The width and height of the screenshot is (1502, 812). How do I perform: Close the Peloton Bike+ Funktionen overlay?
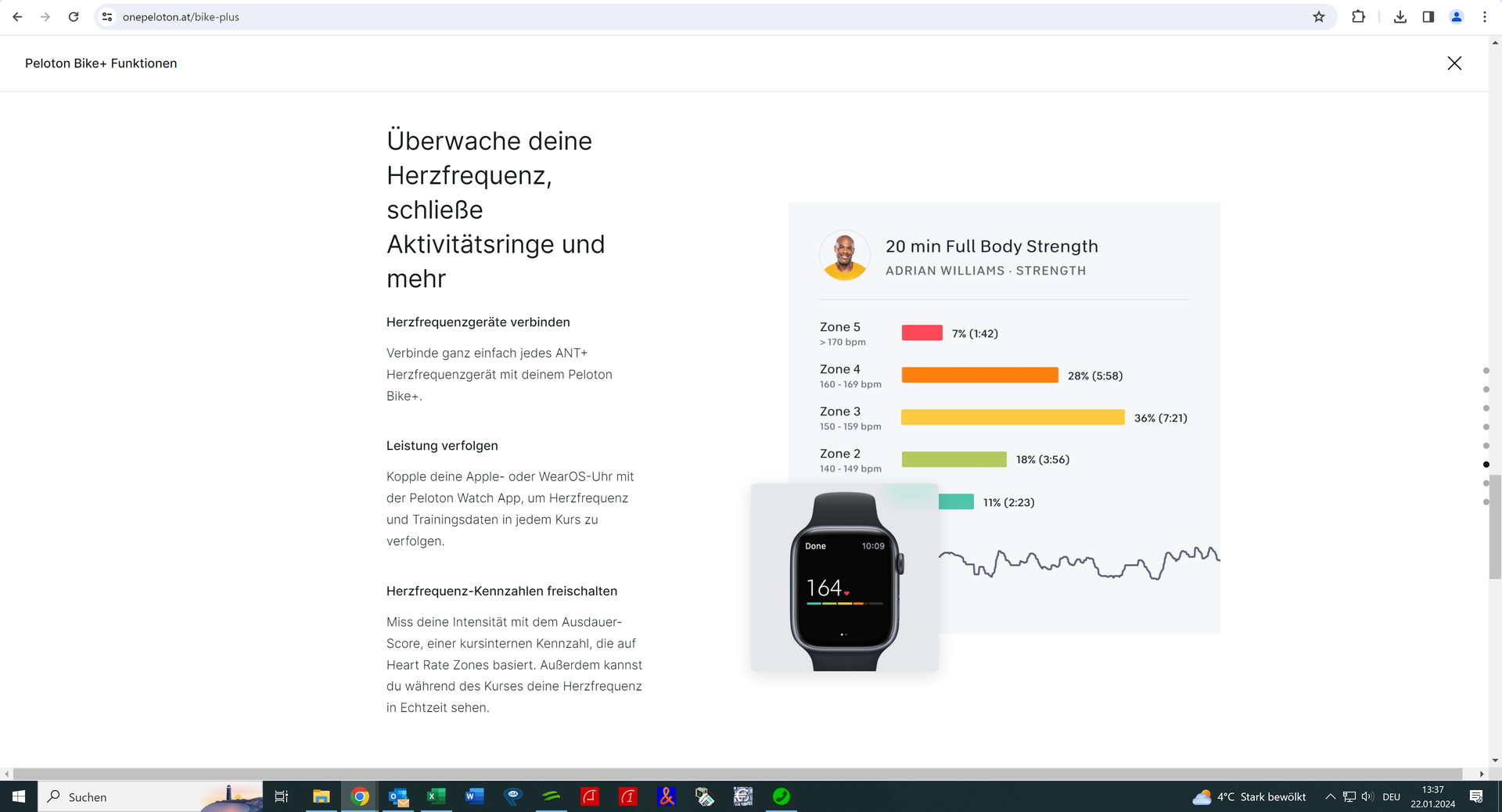pyautogui.click(x=1454, y=63)
